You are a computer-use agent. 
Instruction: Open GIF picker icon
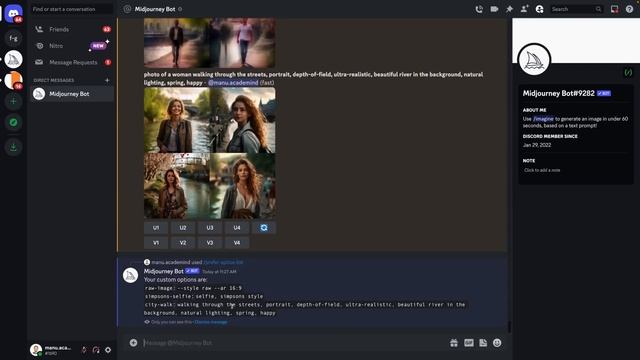(469, 343)
